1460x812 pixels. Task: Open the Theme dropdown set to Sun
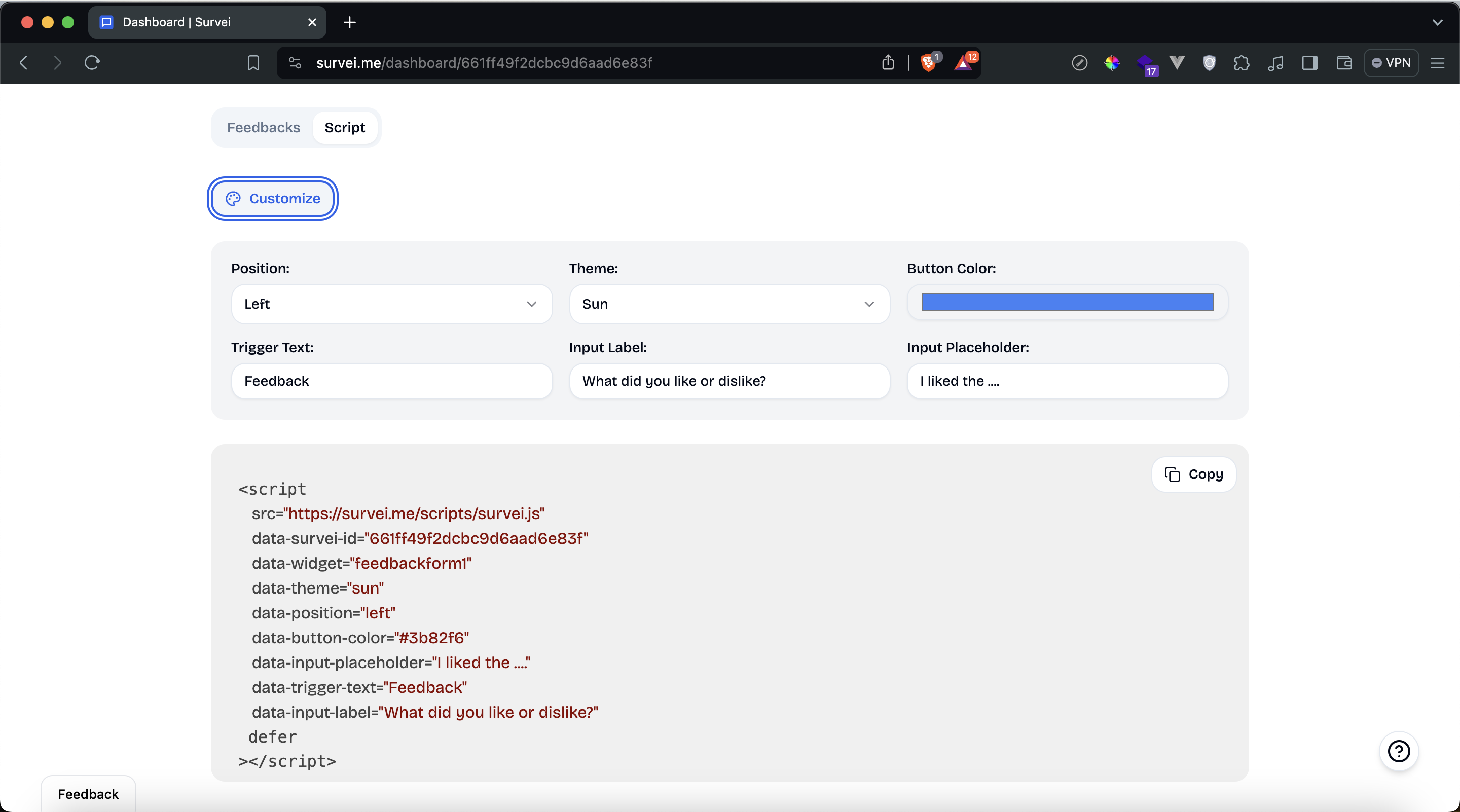[x=729, y=304]
